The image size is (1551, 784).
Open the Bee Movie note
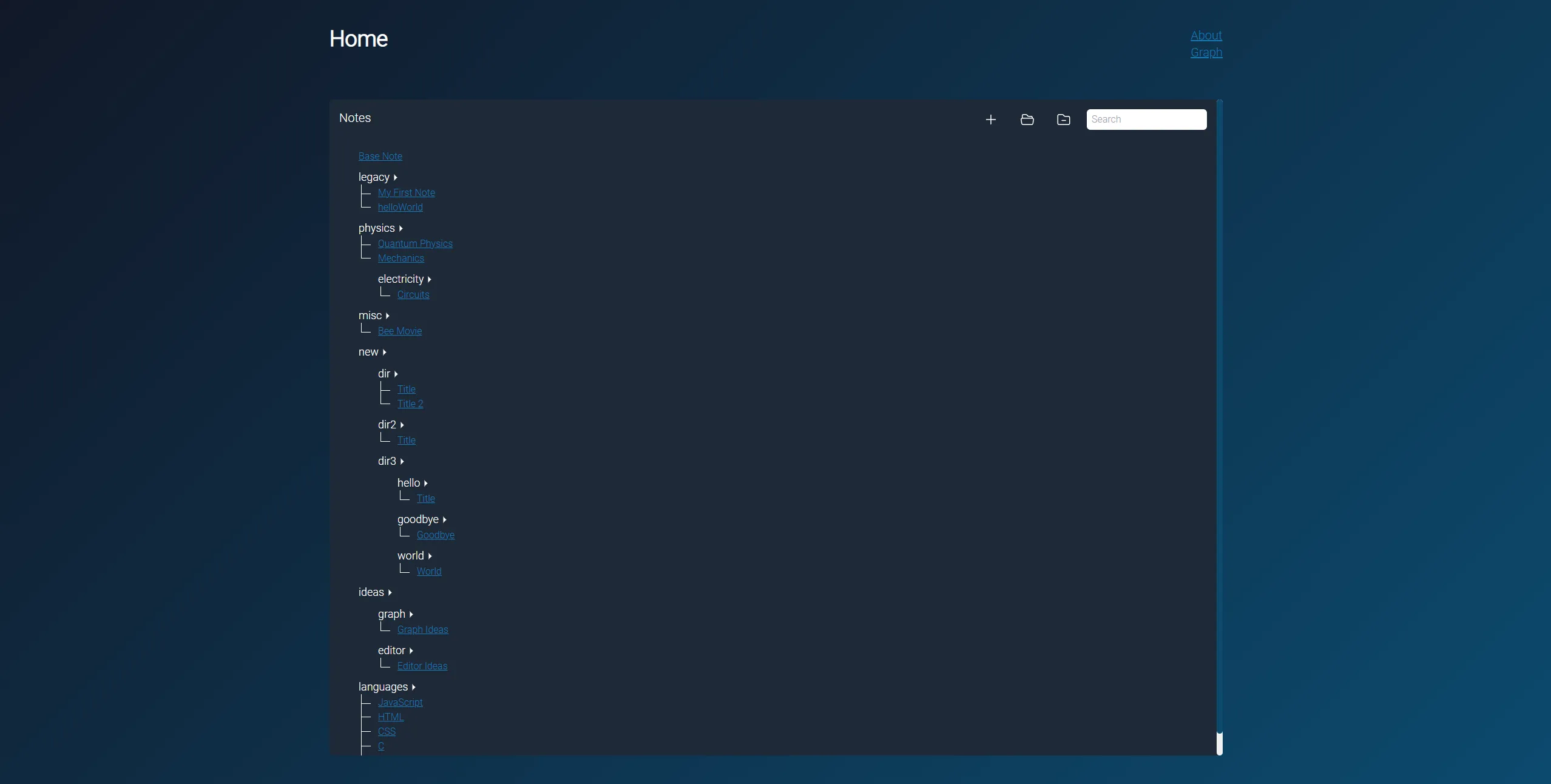pos(399,331)
